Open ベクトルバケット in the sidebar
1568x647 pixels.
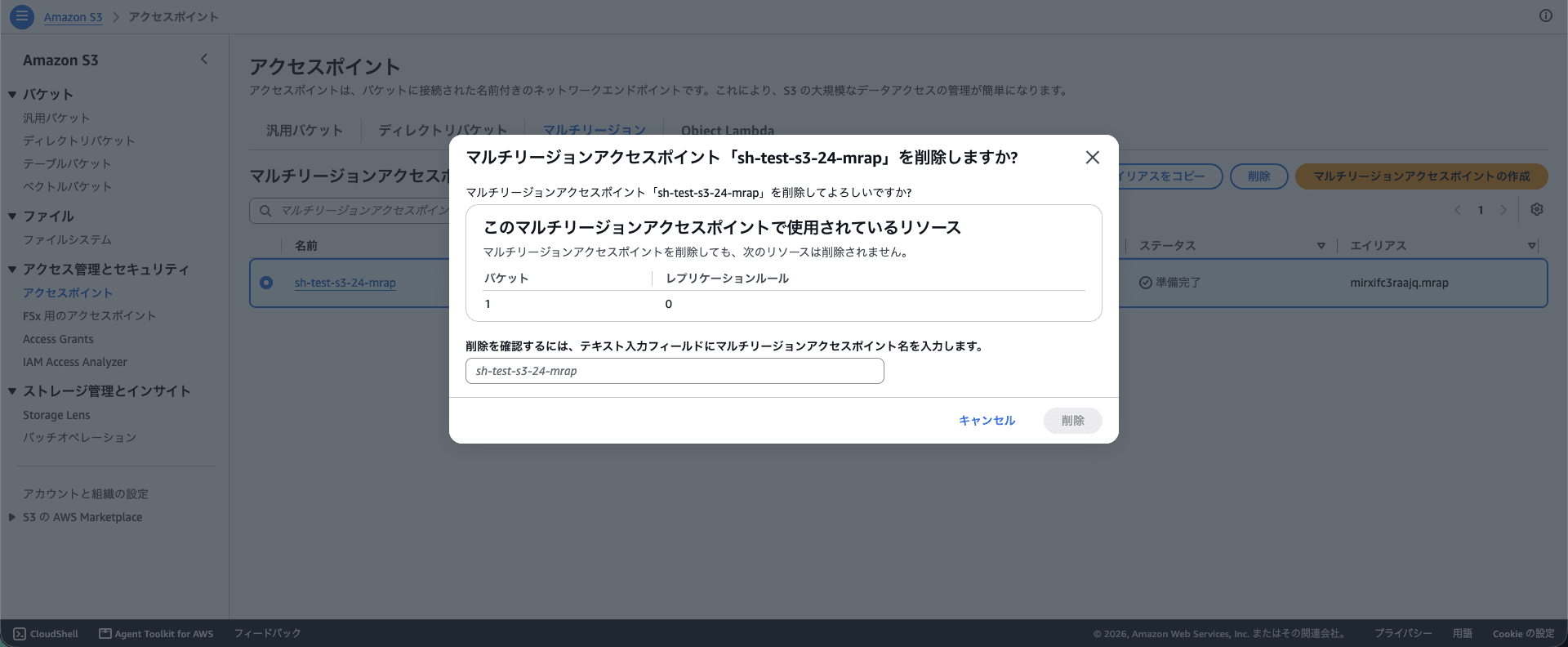[67, 187]
